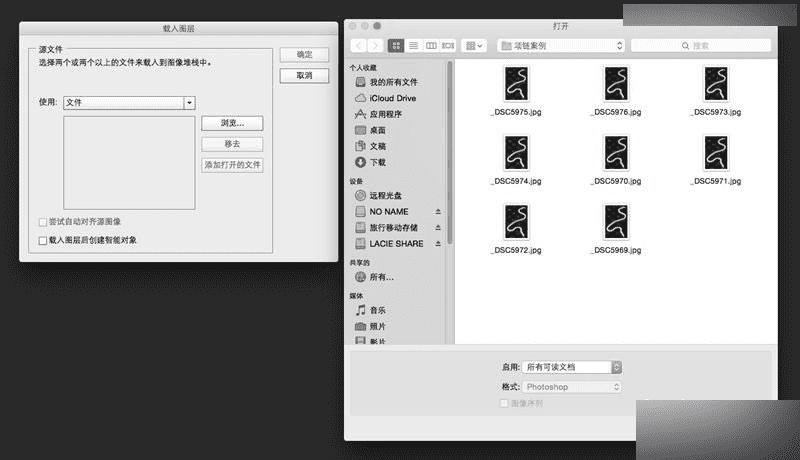Toggle the 图像序列 checkbox

pos(504,403)
